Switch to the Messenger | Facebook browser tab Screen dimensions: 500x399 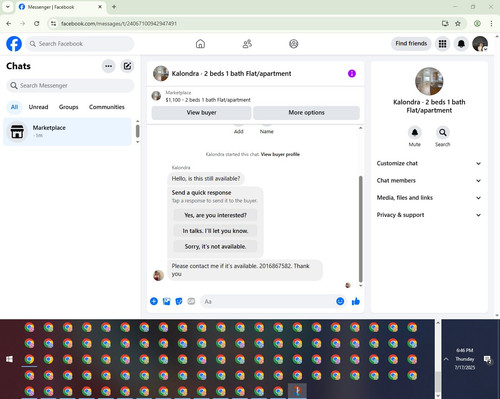60,7
